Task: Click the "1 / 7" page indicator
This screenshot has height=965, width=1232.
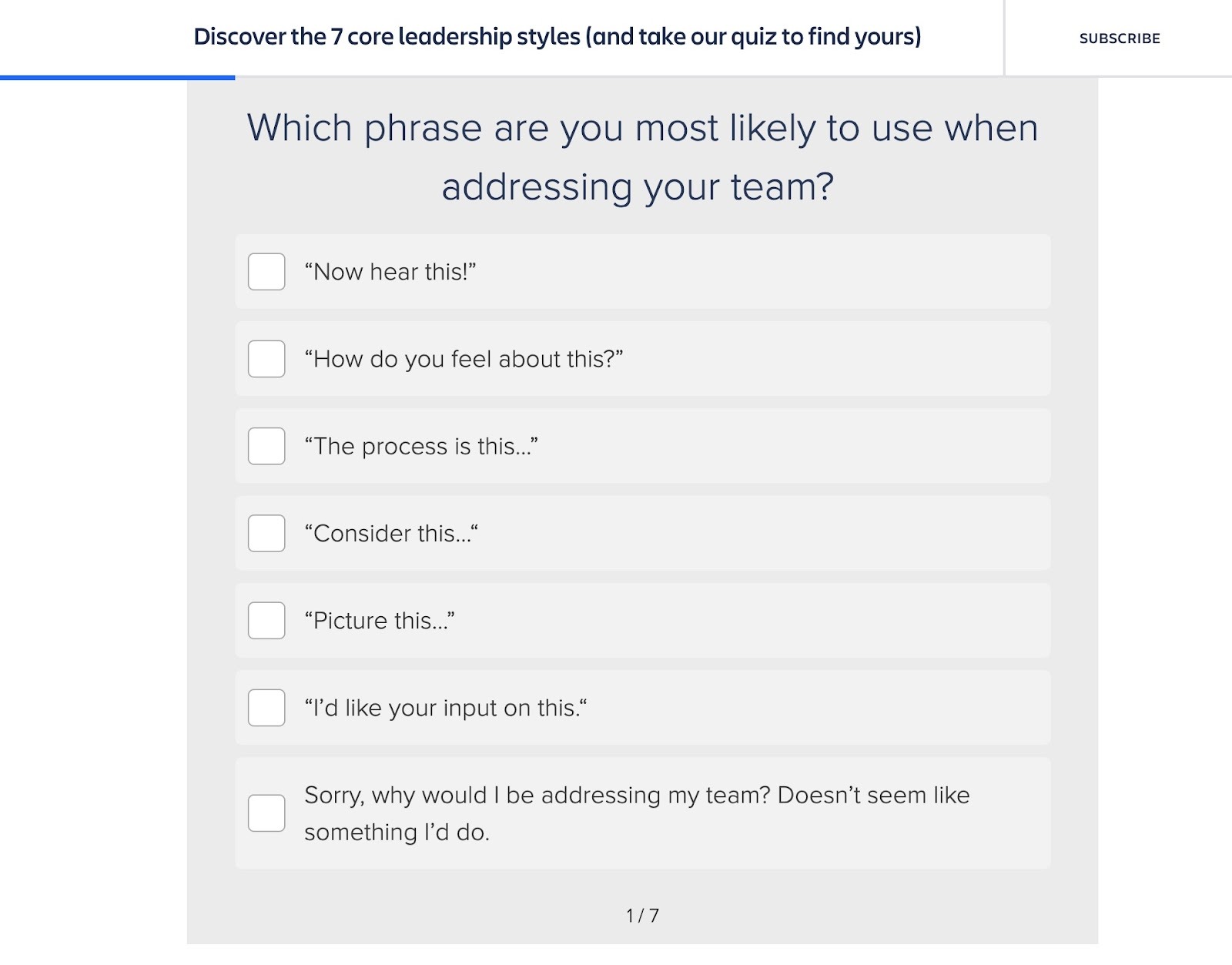Action: [643, 915]
